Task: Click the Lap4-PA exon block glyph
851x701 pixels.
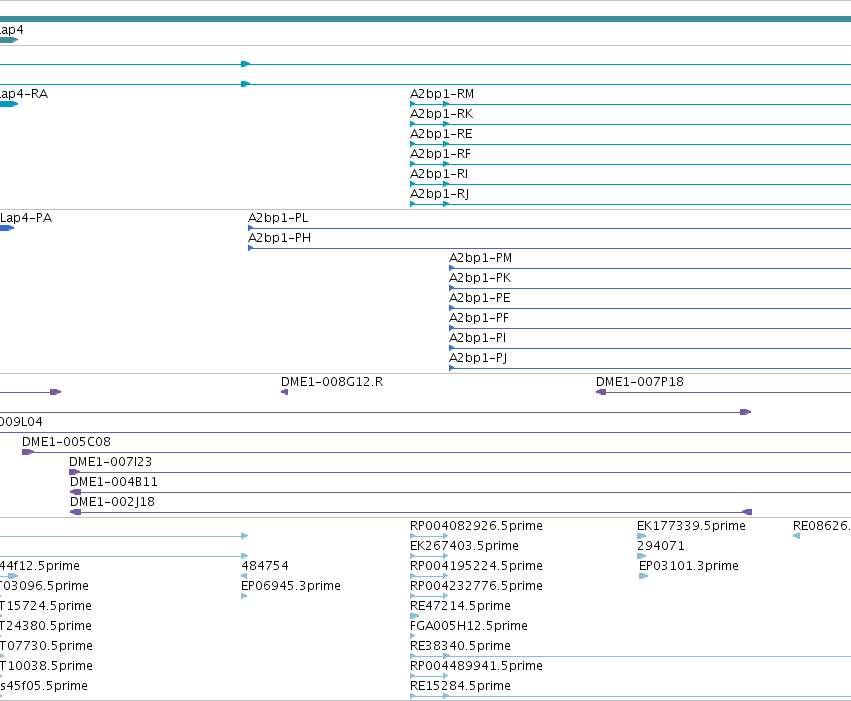Action: pos(7,228)
